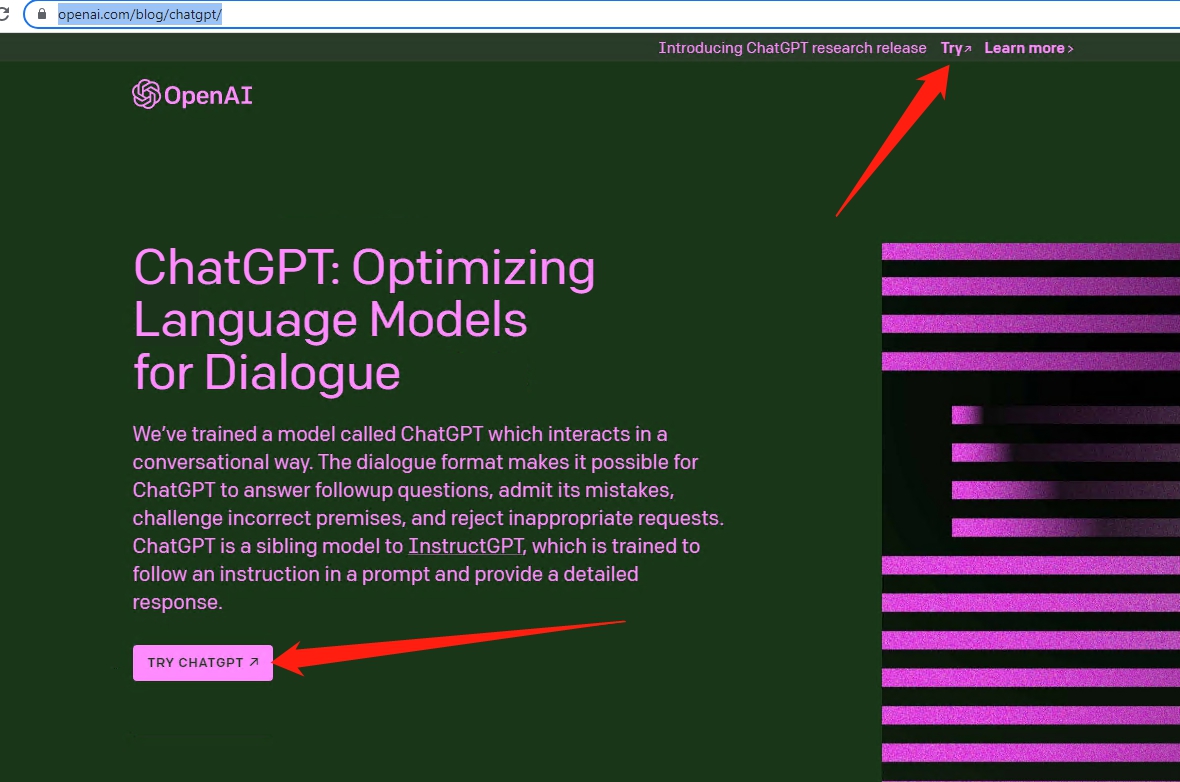Select the address bar URL openai.com/blog/chatgpt/
The image size is (1180, 782).
point(140,14)
